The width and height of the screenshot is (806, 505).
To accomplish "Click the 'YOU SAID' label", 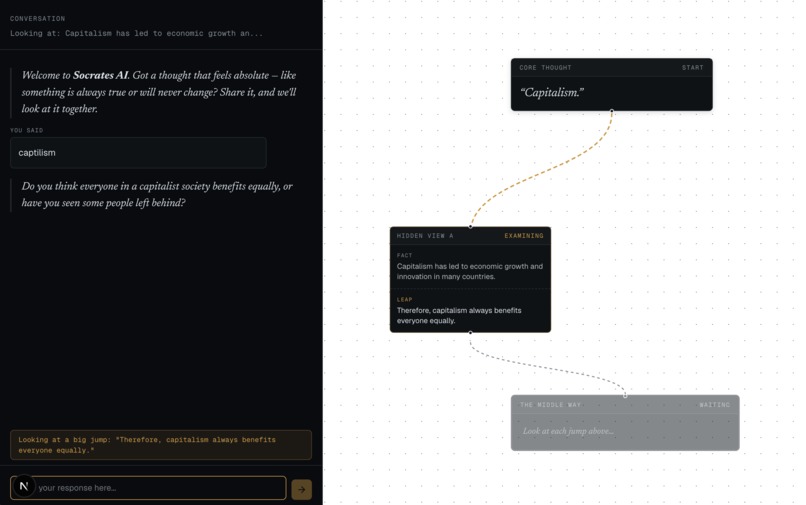I will pos(27,130).
